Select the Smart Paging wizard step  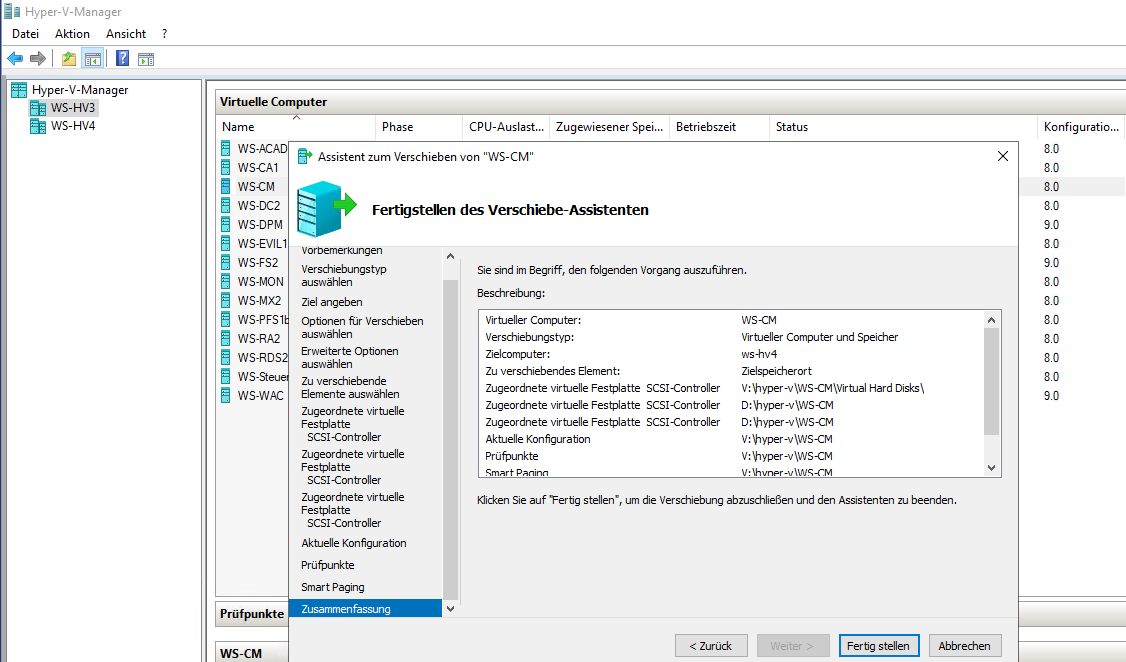(x=332, y=587)
